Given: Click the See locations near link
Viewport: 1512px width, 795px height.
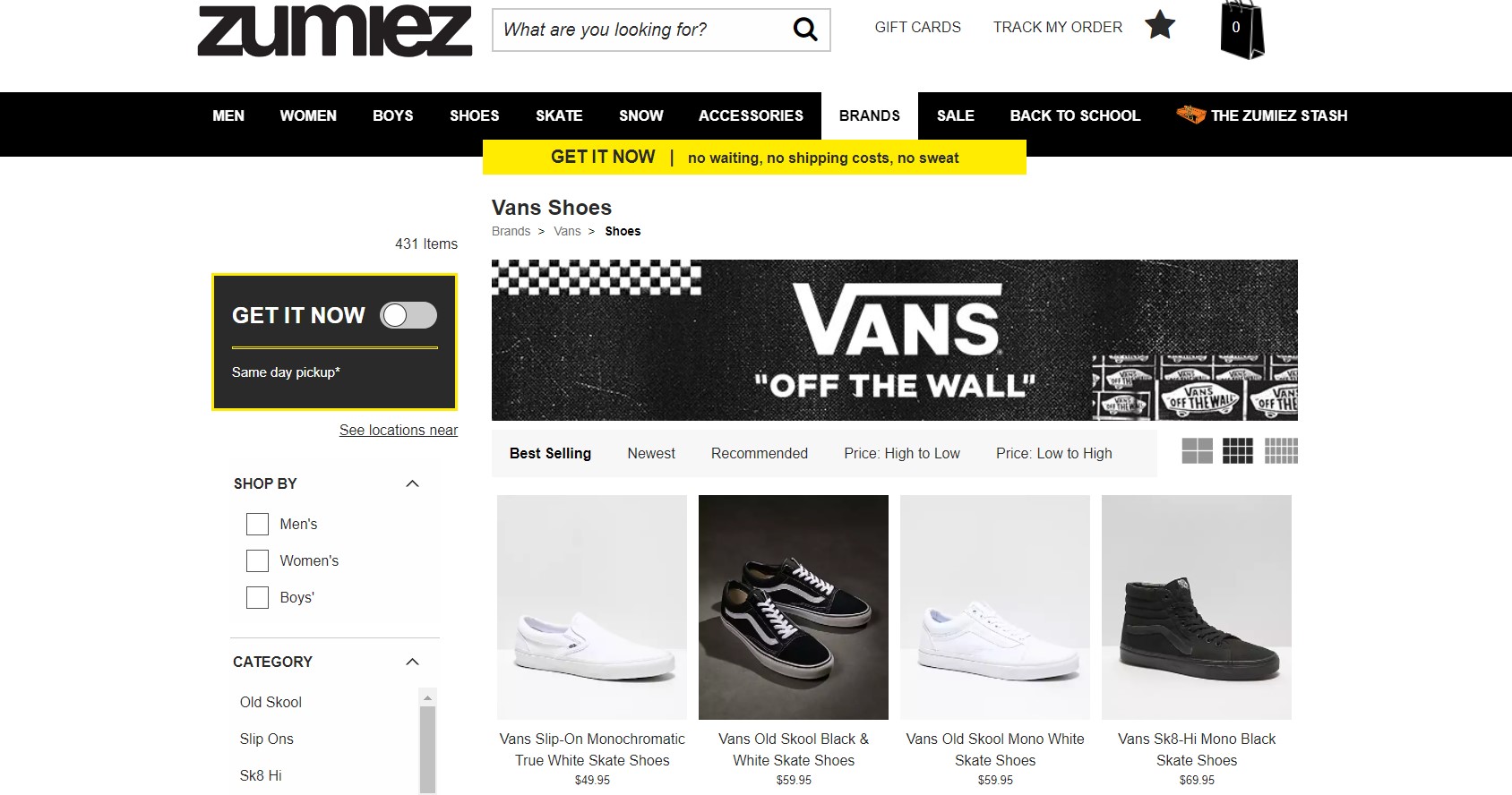Looking at the screenshot, I should pos(398,430).
